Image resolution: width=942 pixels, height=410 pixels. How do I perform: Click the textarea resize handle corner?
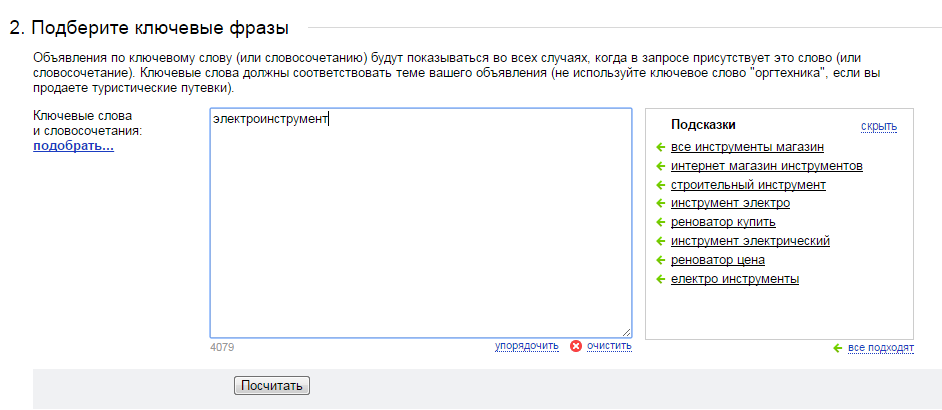click(626, 332)
